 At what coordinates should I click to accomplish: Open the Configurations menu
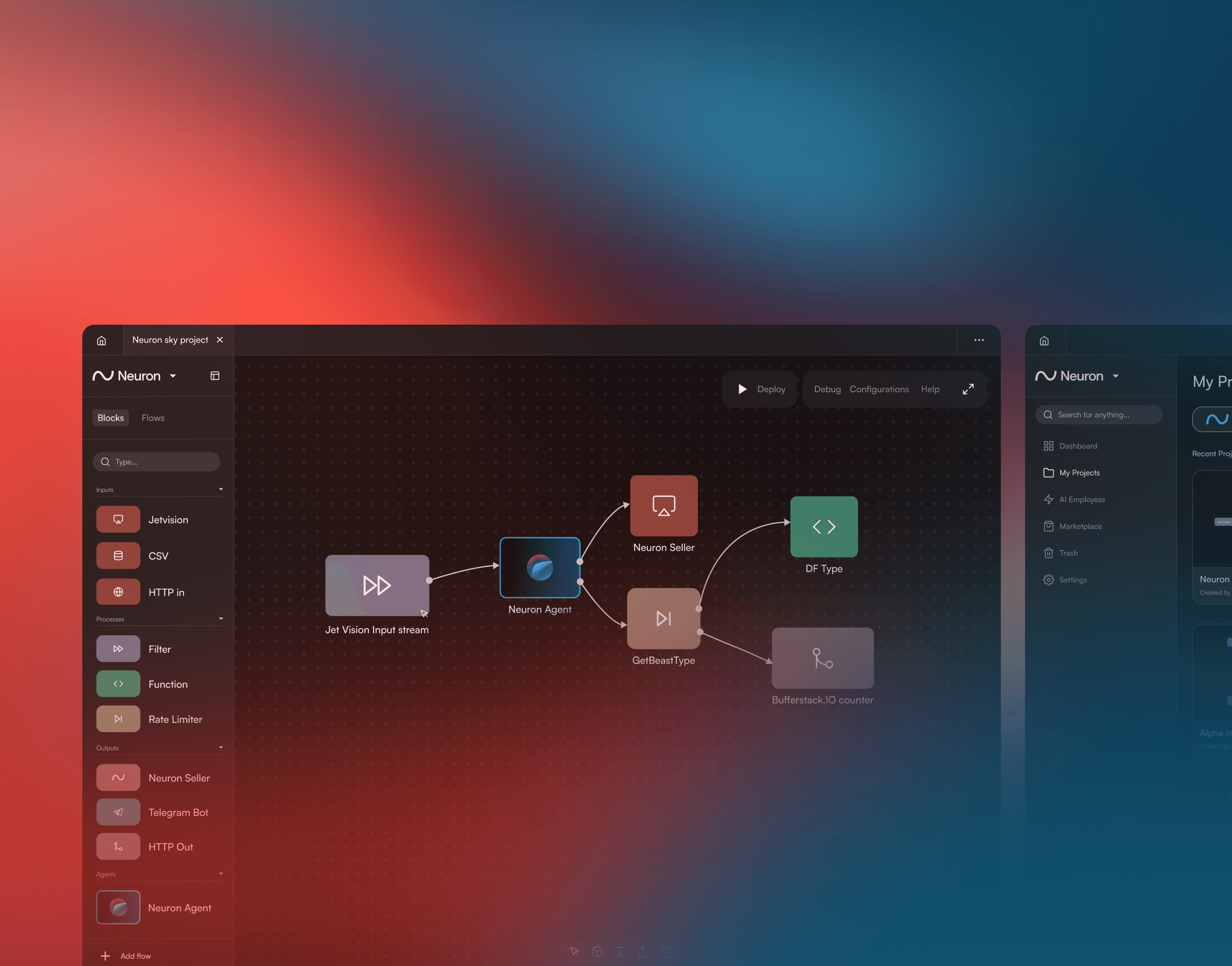point(879,389)
